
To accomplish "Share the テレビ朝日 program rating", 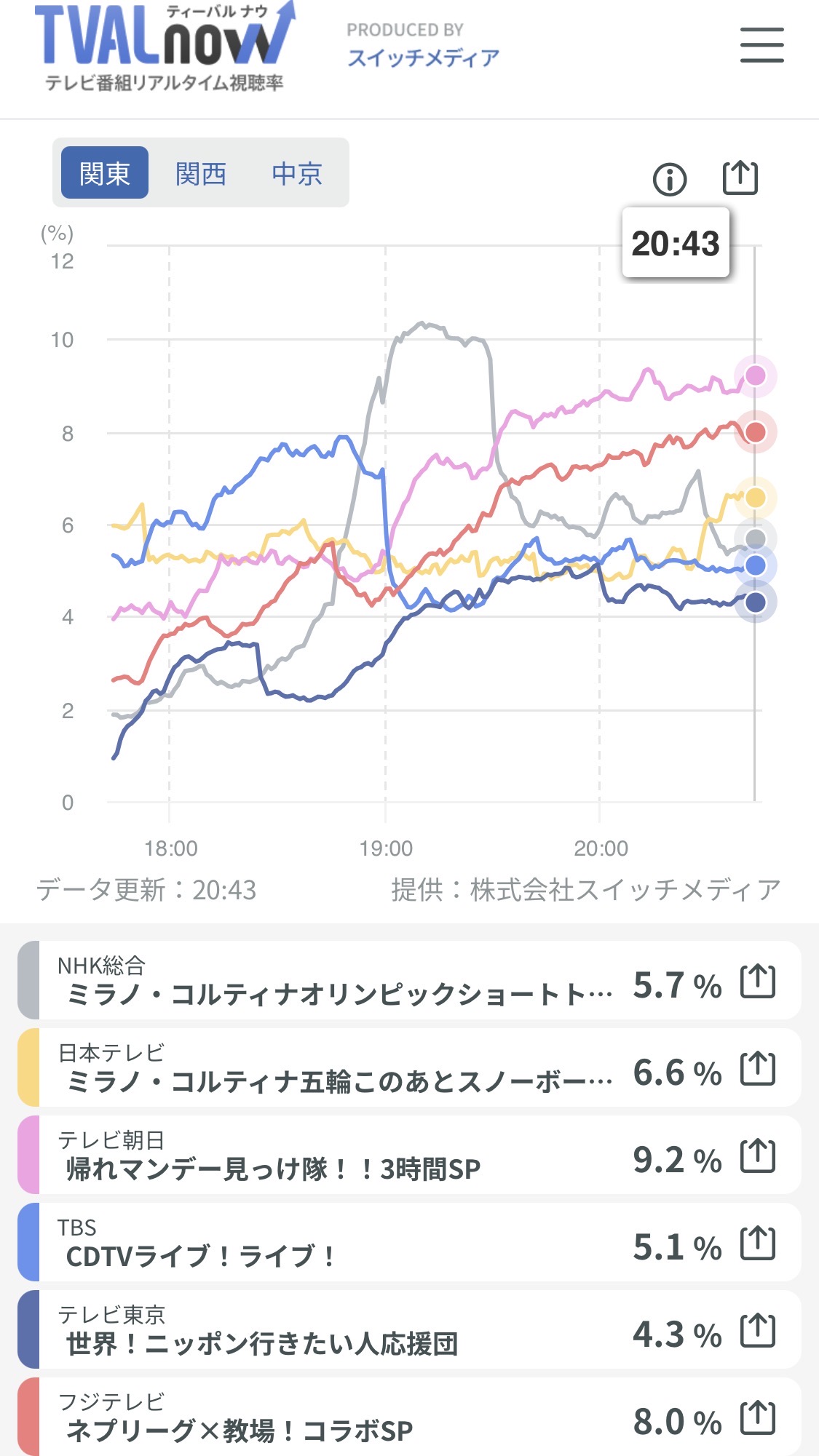I will [757, 1156].
